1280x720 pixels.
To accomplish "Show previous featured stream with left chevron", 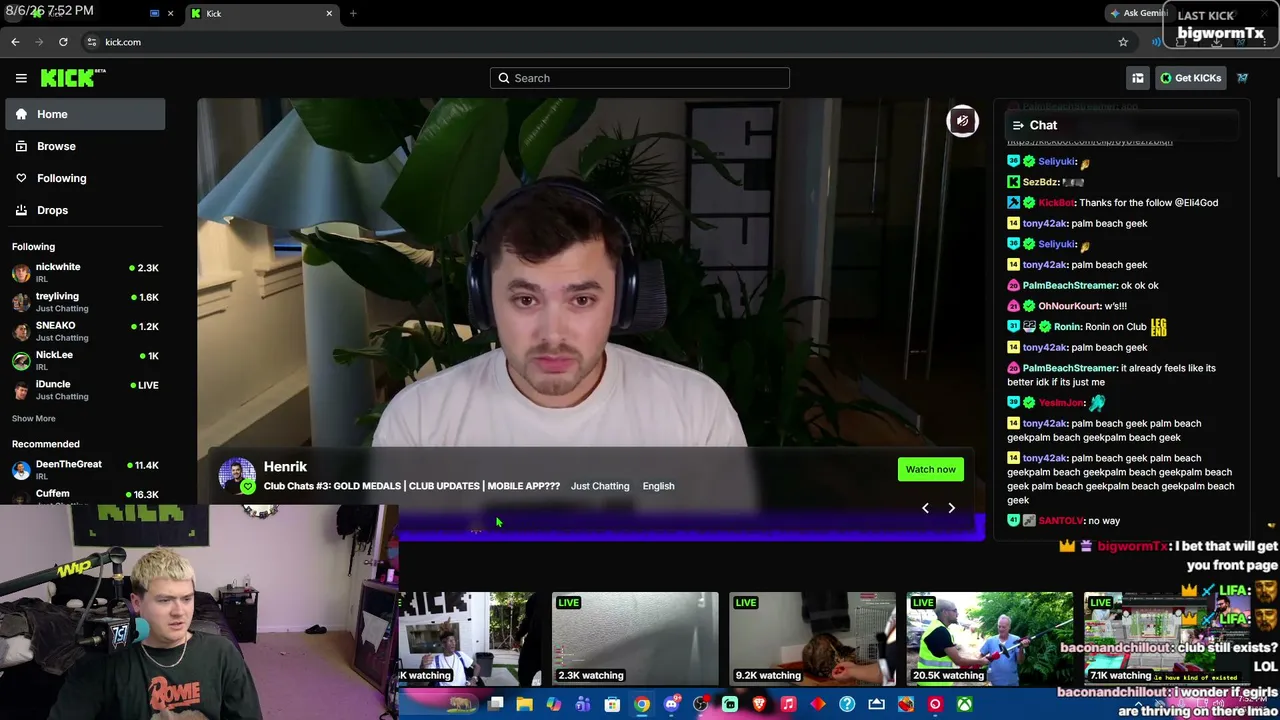I will tap(925, 508).
